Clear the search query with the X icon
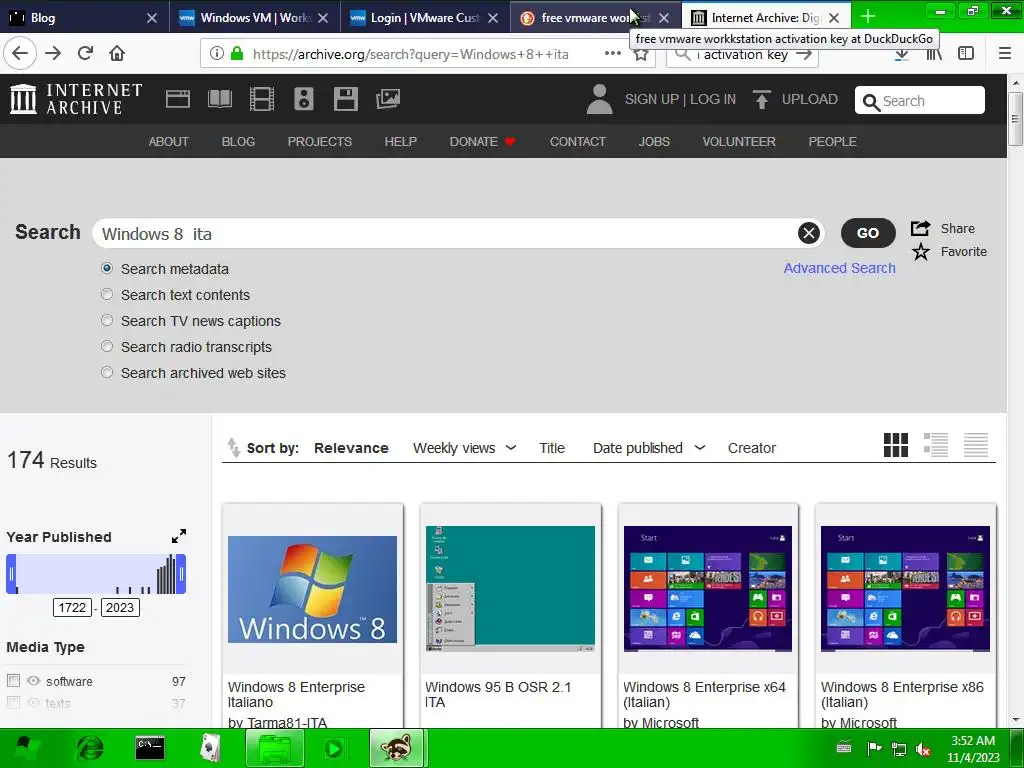The height and width of the screenshot is (768, 1024). pos(808,233)
